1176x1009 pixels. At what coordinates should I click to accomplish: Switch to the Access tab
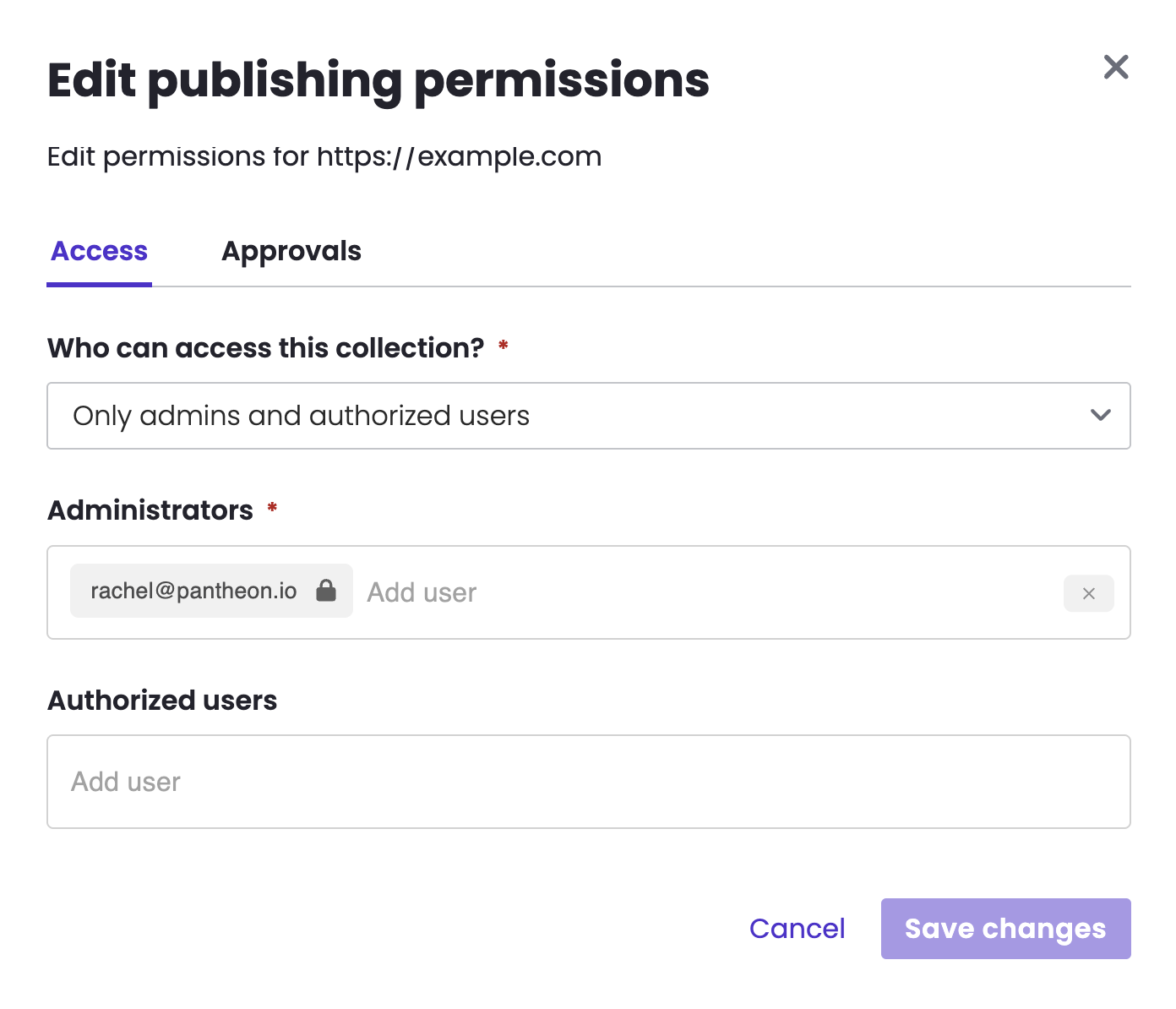[x=100, y=251]
